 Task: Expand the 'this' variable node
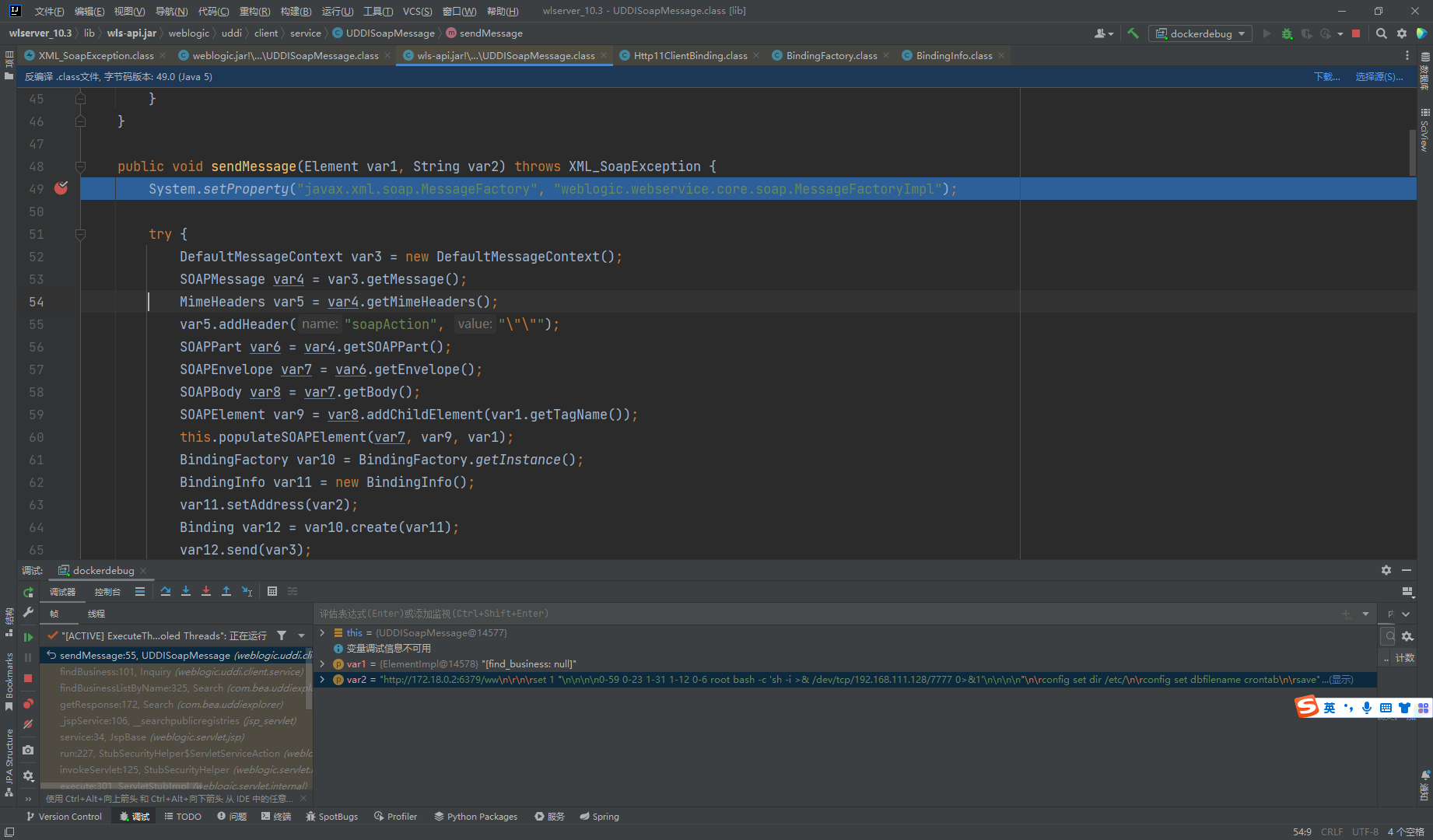pos(322,633)
